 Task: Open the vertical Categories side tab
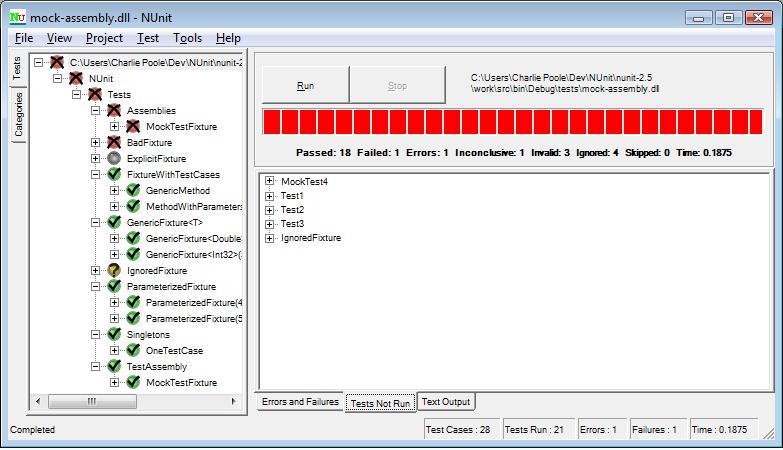click(18, 115)
